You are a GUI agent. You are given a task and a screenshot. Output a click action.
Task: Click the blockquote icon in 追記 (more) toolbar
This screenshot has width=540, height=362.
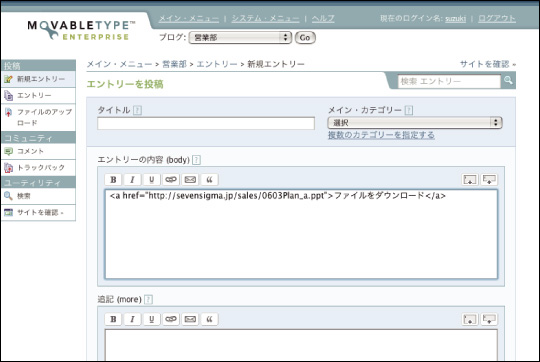tap(209, 319)
